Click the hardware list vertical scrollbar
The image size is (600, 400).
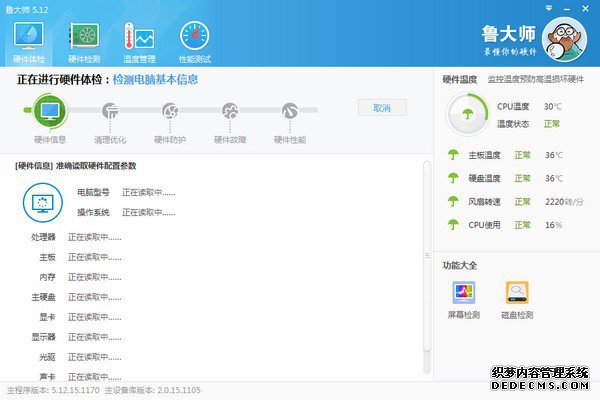click(x=427, y=256)
